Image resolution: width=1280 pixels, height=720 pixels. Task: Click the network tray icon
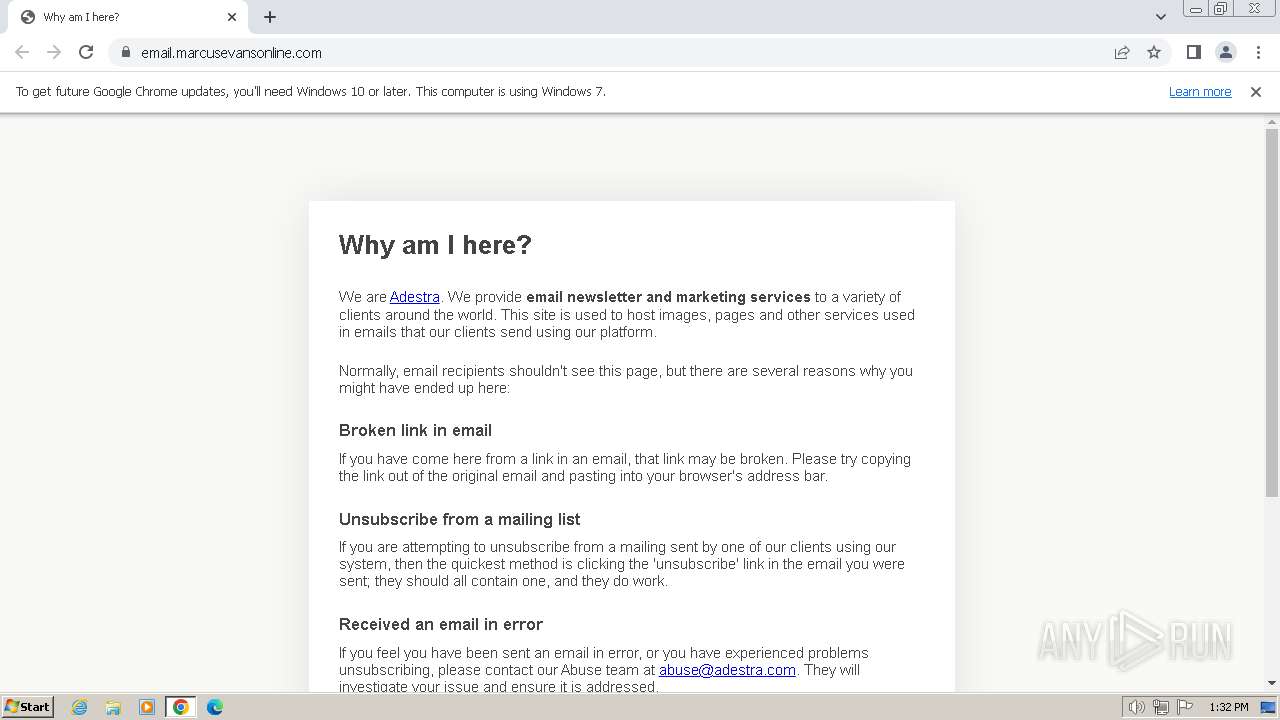tap(1161, 707)
